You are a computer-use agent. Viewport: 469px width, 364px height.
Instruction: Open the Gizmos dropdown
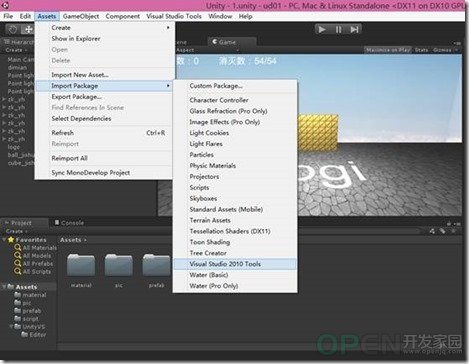pyautogui.click(x=444, y=50)
